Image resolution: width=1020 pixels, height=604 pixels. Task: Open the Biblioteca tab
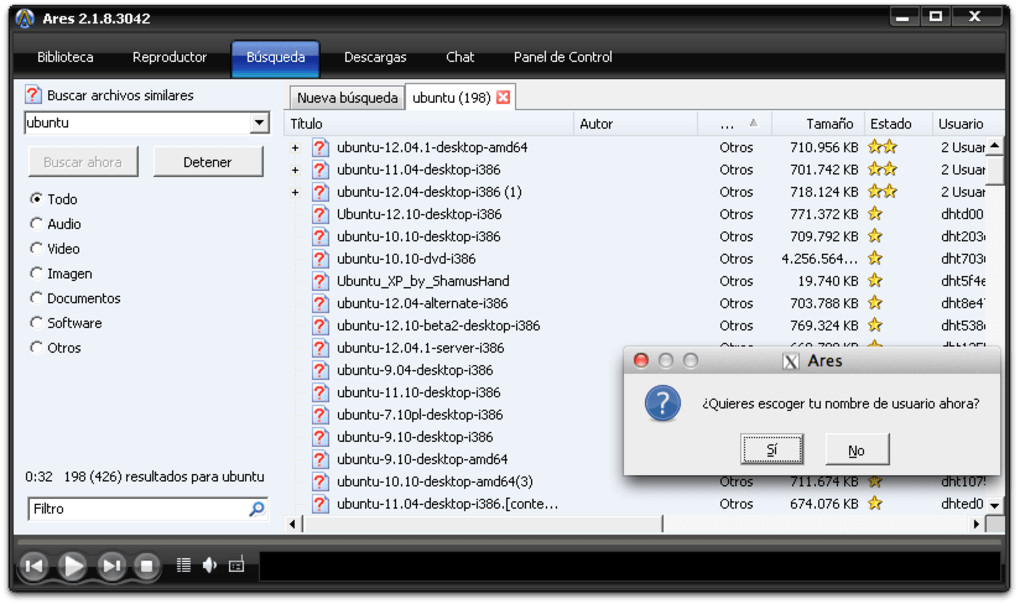coord(65,57)
